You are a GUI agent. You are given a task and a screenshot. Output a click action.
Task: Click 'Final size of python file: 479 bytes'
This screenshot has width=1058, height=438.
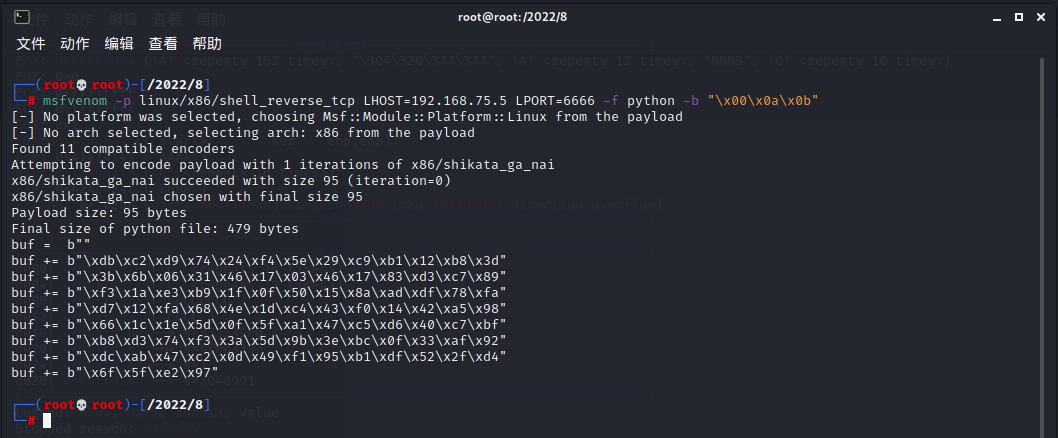[x=155, y=229]
